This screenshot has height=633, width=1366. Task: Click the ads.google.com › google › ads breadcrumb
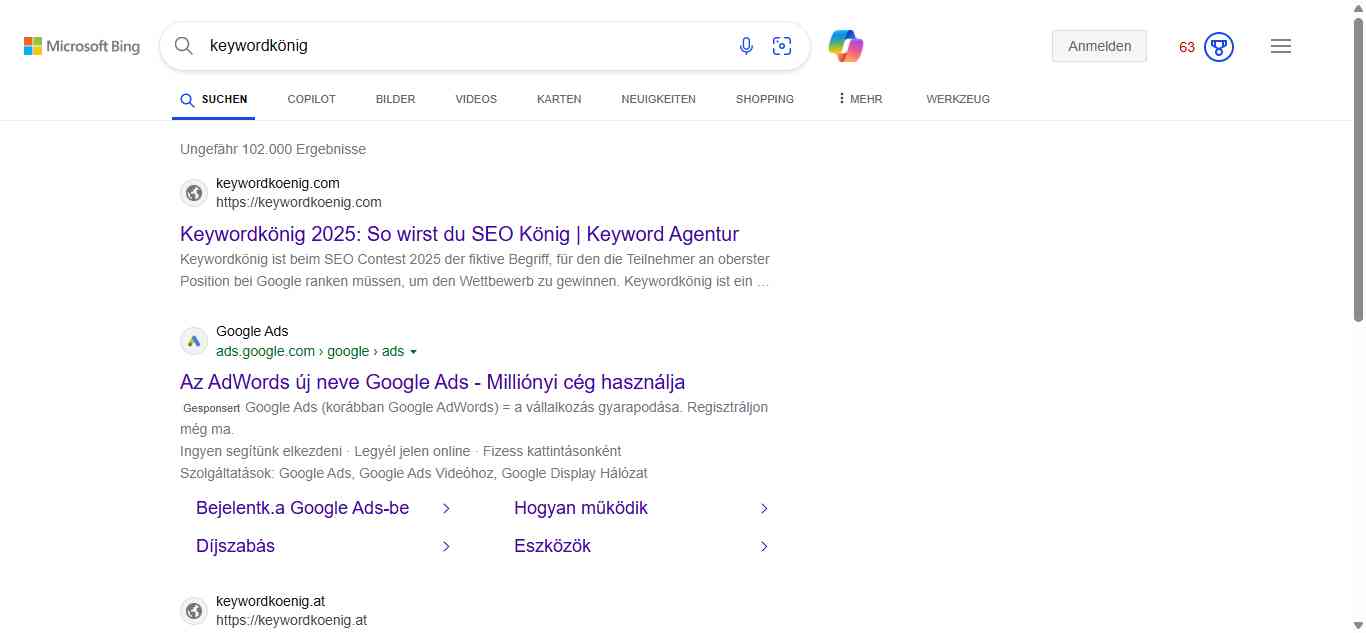click(310, 351)
